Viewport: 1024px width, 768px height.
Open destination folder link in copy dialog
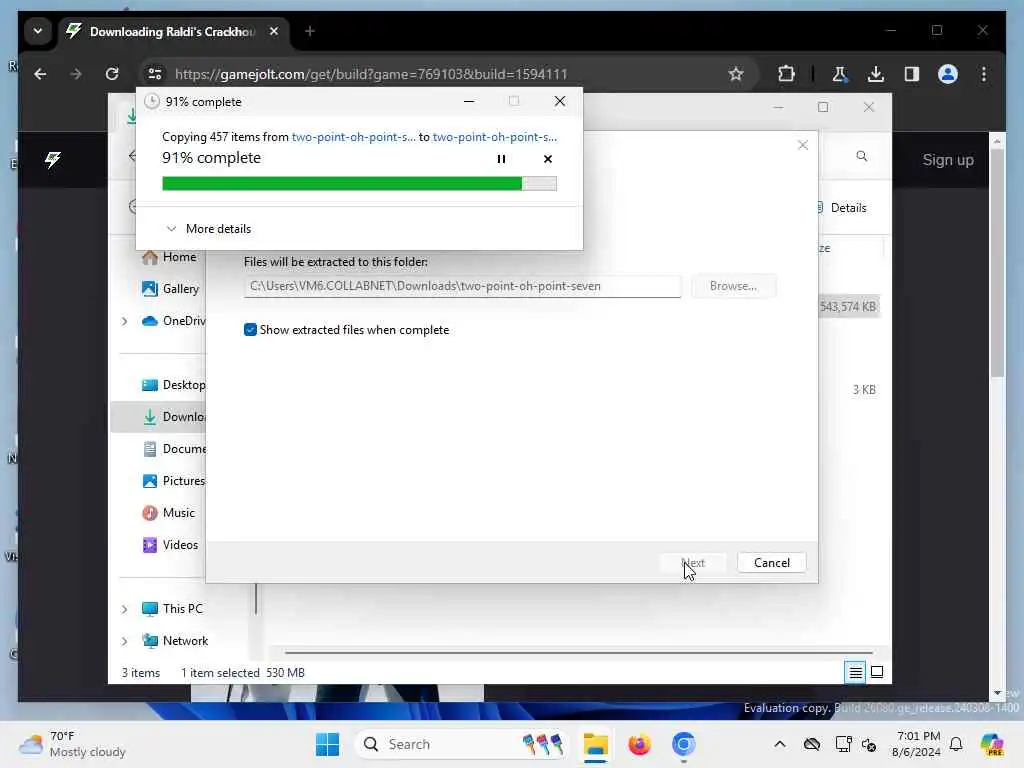[x=494, y=137]
